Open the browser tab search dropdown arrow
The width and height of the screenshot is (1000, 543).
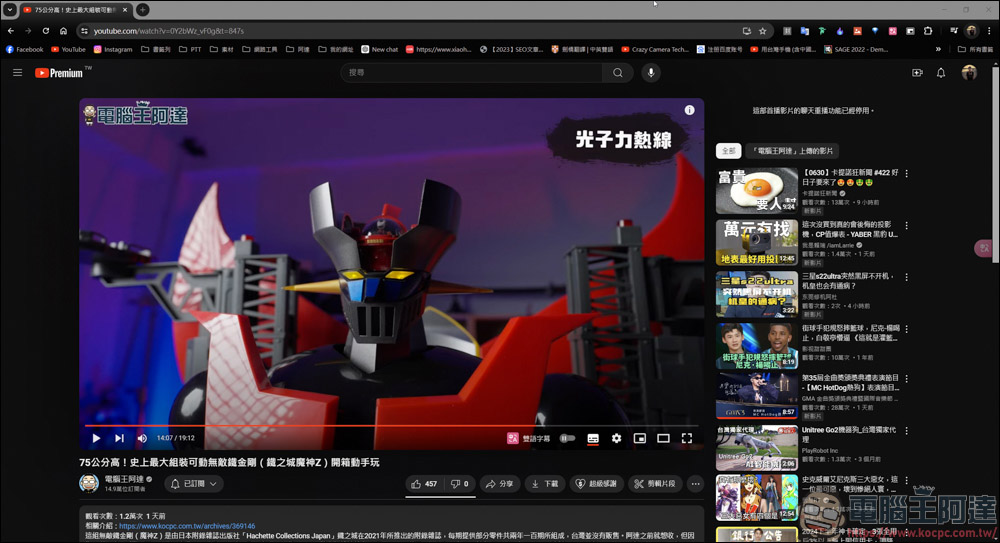pyautogui.click(x=10, y=10)
